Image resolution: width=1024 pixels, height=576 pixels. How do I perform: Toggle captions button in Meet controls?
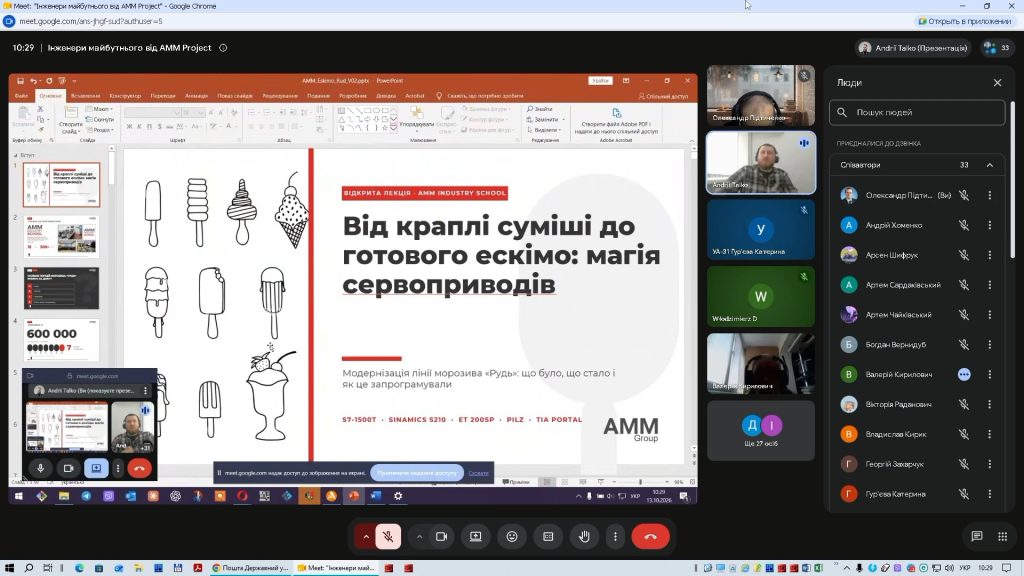pos(548,537)
